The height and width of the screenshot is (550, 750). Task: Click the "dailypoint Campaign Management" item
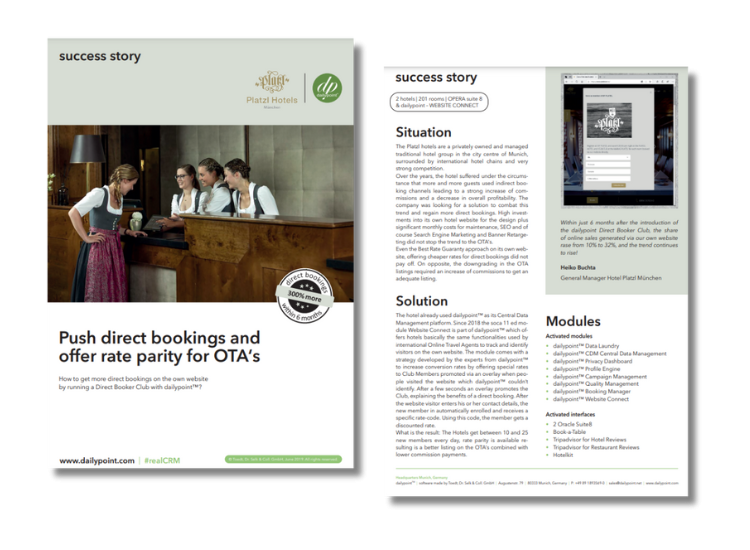pyautogui.click(x=599, y=376)
